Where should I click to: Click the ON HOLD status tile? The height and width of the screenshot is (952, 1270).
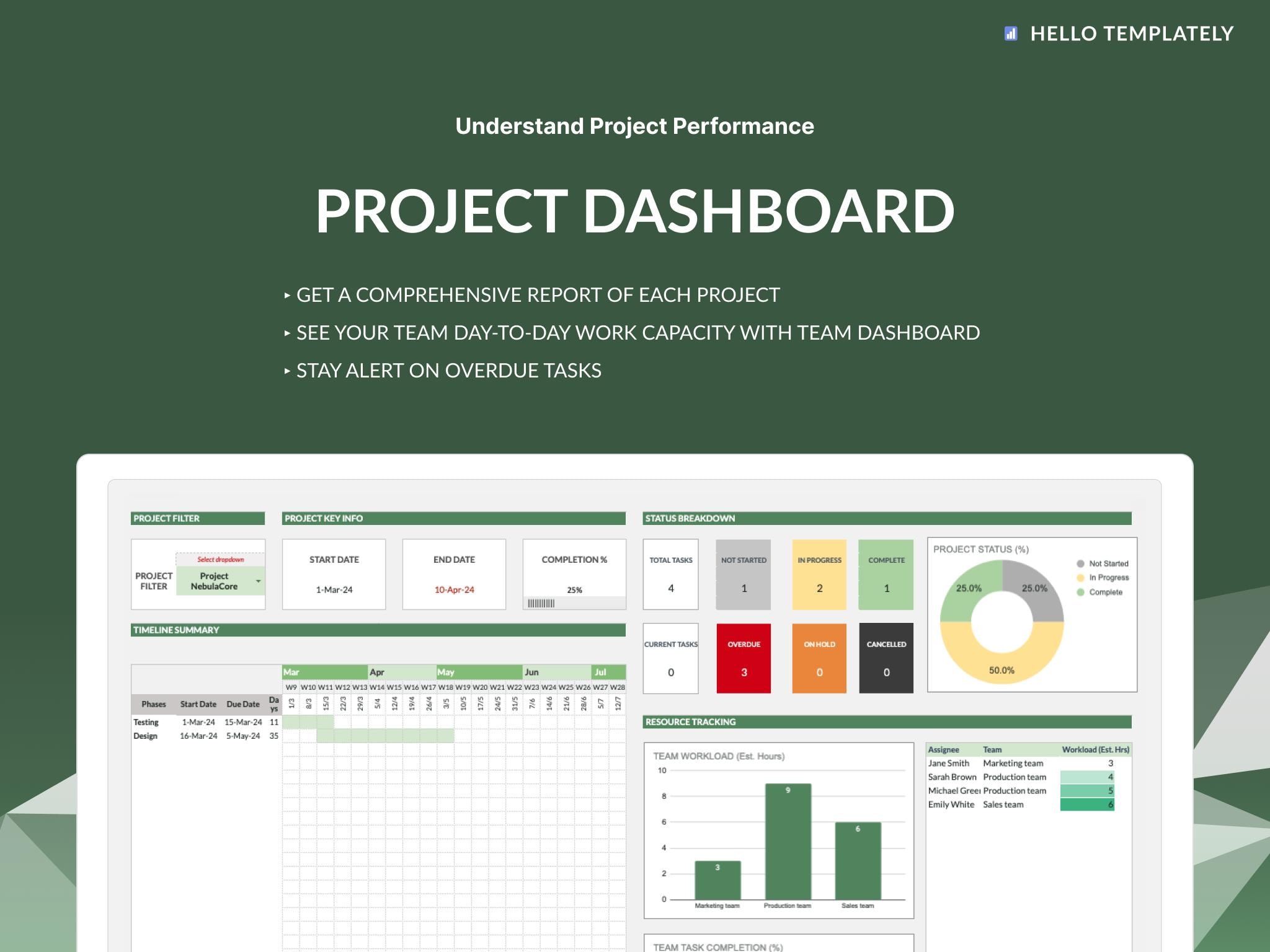pos(819,658)
